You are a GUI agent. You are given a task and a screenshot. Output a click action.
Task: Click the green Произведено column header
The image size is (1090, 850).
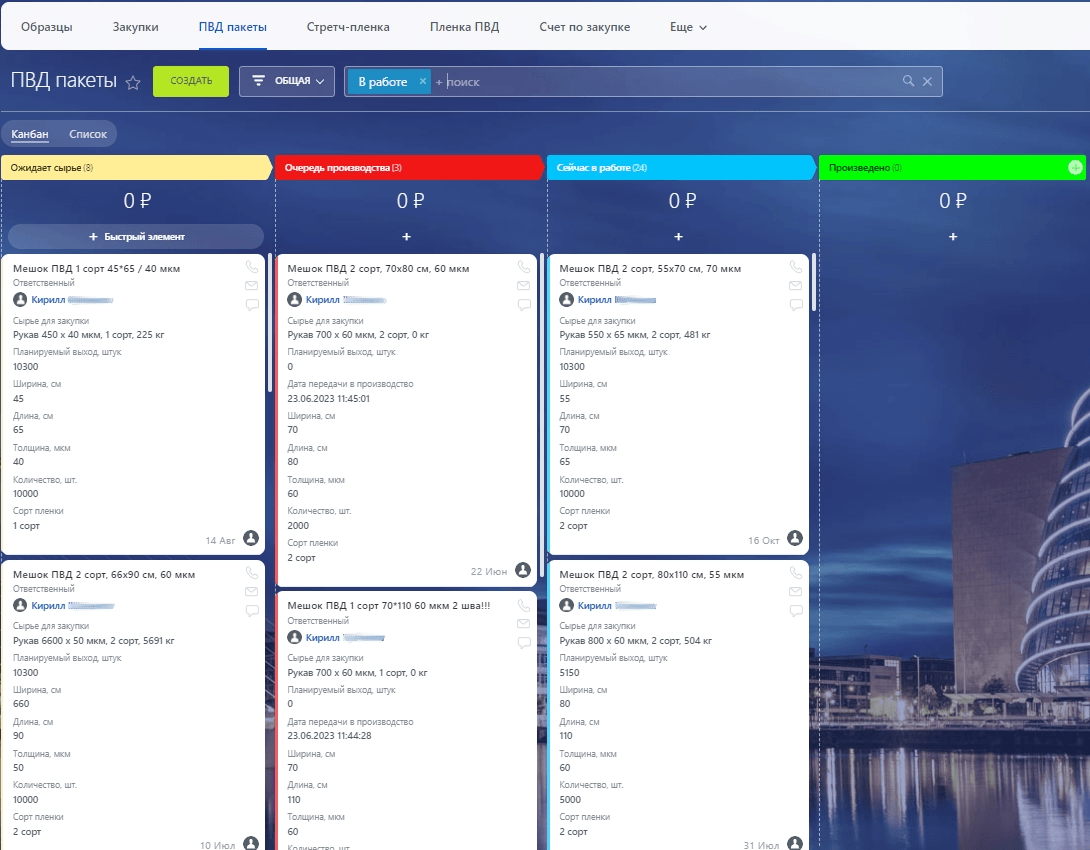pos(952,167)
